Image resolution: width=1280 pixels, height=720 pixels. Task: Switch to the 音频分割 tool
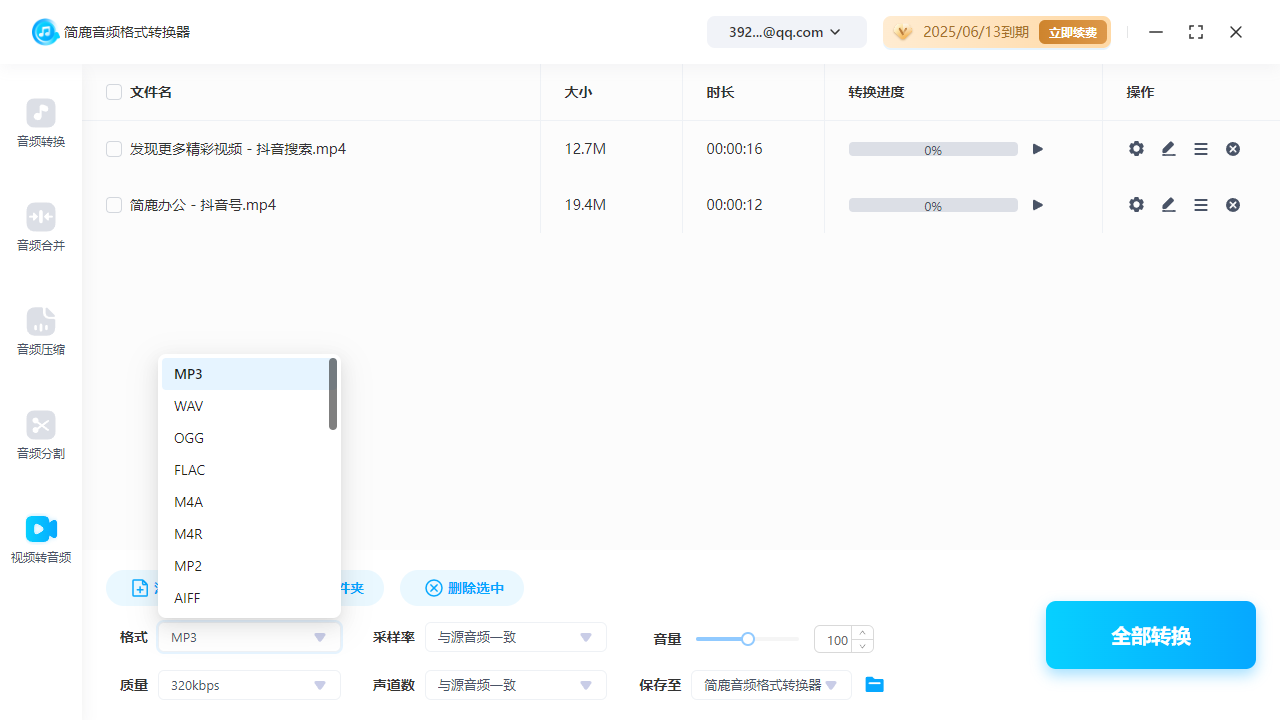coord(40,436)
